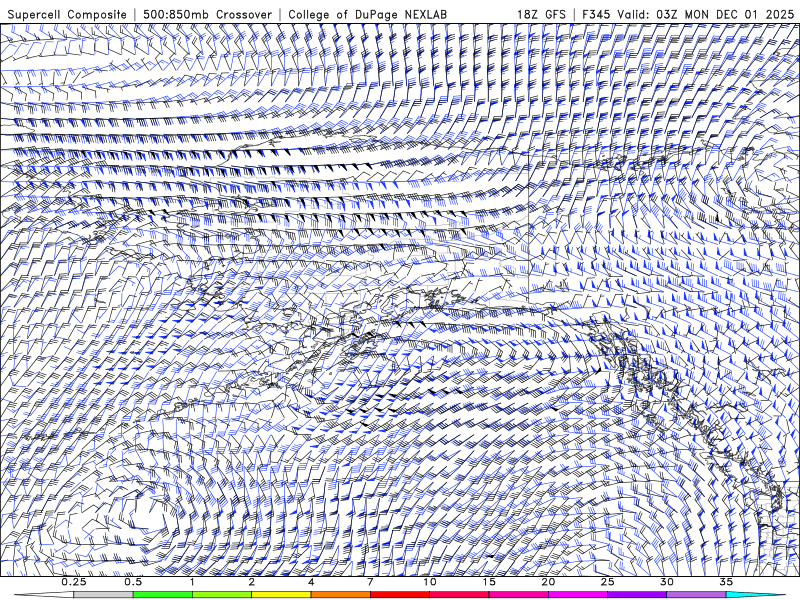Select the gray 0.25–0.5 legend swatch
This screenshot has width=800, height=600.
pos(103,595)
